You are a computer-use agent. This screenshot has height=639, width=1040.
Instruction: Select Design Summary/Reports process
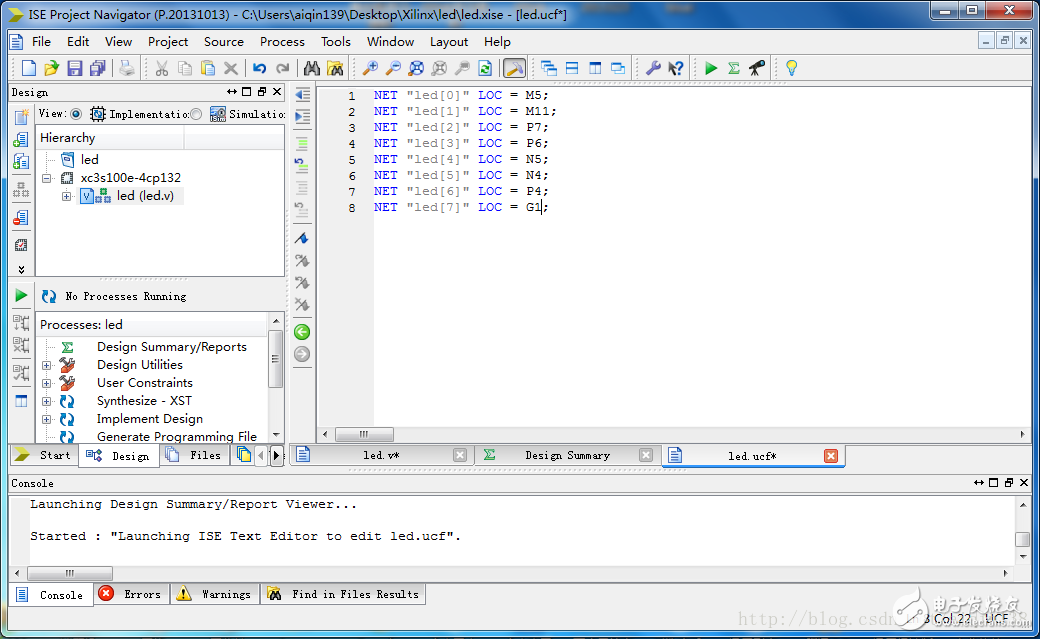[x=171, y=346]
